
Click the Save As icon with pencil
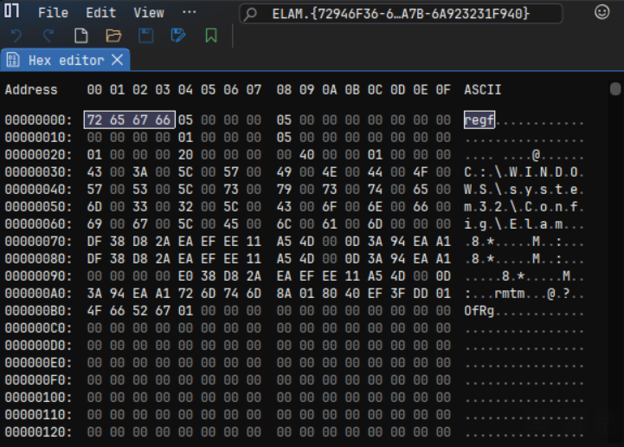pyautogui.click(x=178, y=36)
